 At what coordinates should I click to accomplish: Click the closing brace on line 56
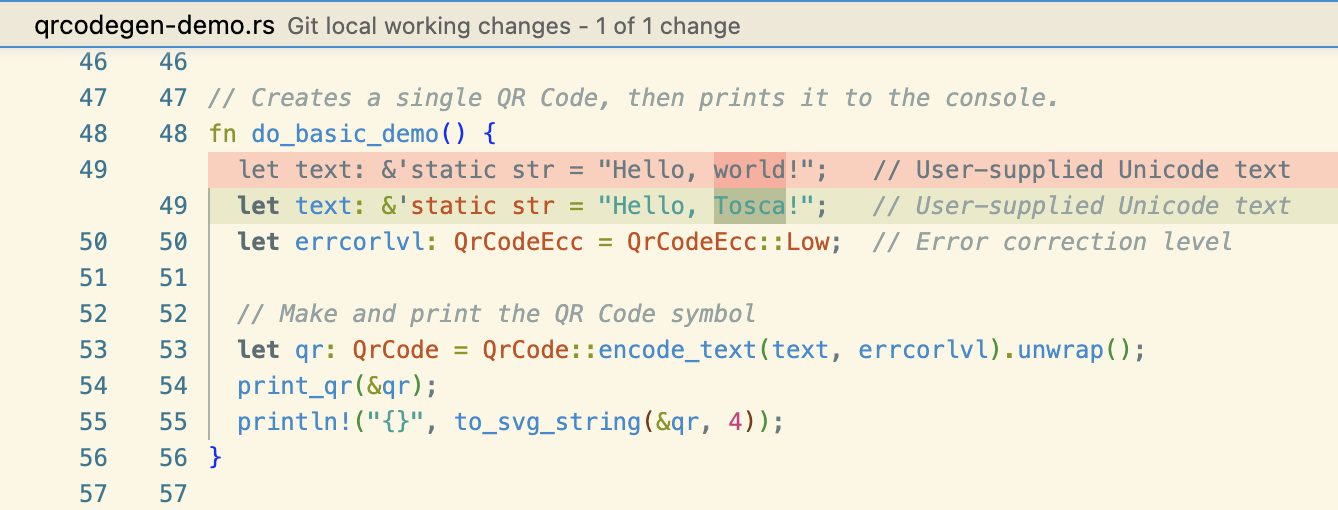(x=215, y=458)
